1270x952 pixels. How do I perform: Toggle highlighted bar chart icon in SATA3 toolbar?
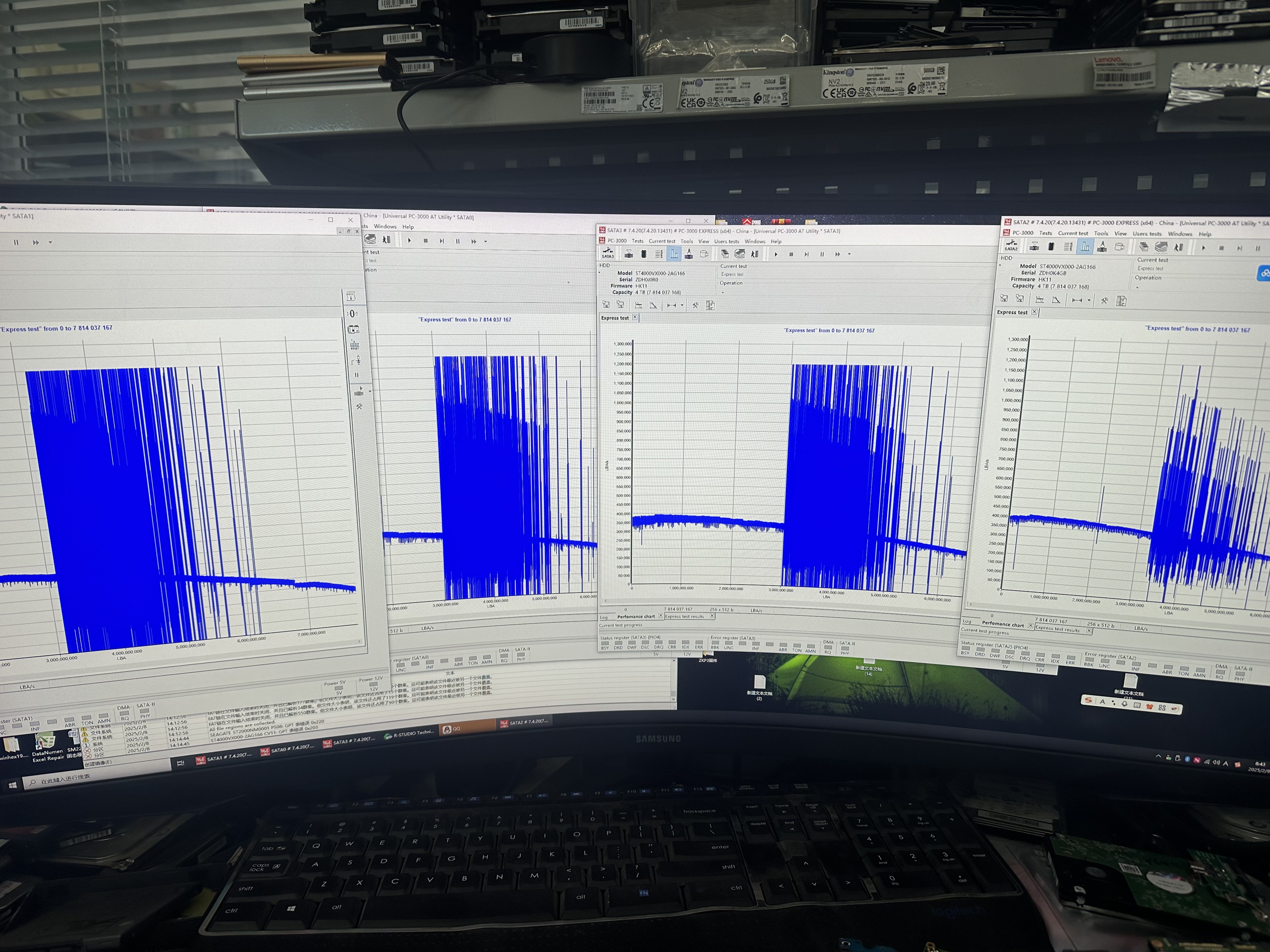[674, 254]
